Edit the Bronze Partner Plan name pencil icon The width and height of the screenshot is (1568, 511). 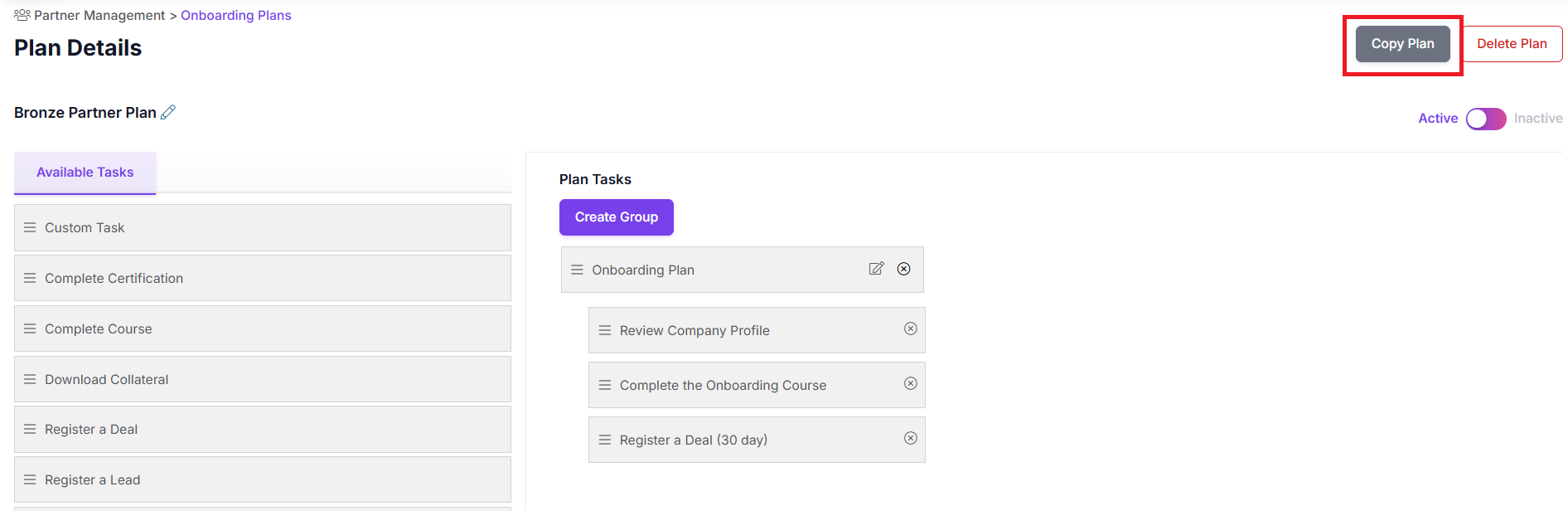168,112
